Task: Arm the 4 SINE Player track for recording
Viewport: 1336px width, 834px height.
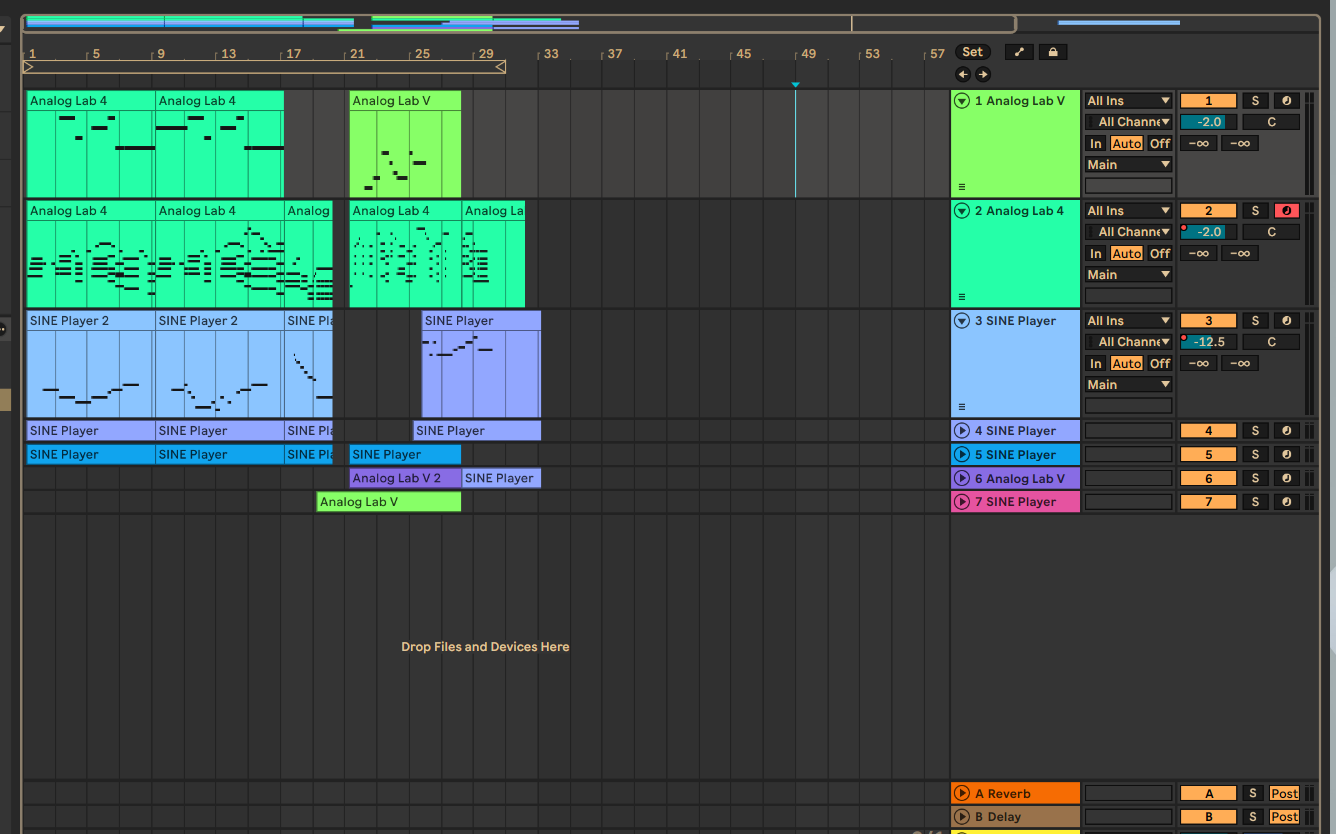Action: [x=1286, y=431]
